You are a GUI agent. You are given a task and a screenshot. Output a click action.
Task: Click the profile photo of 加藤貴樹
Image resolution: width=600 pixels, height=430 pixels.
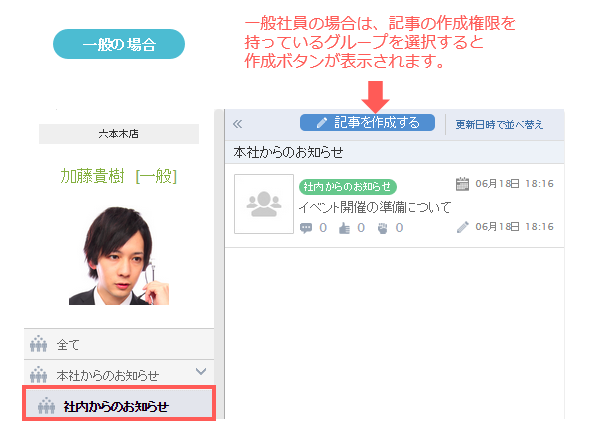119,256
